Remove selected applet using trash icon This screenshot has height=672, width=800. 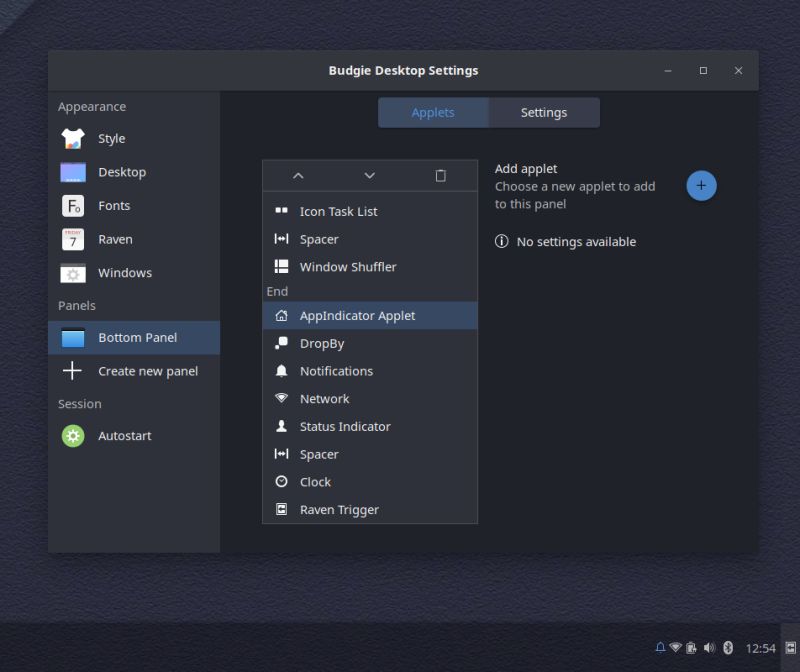click(440, 175)
